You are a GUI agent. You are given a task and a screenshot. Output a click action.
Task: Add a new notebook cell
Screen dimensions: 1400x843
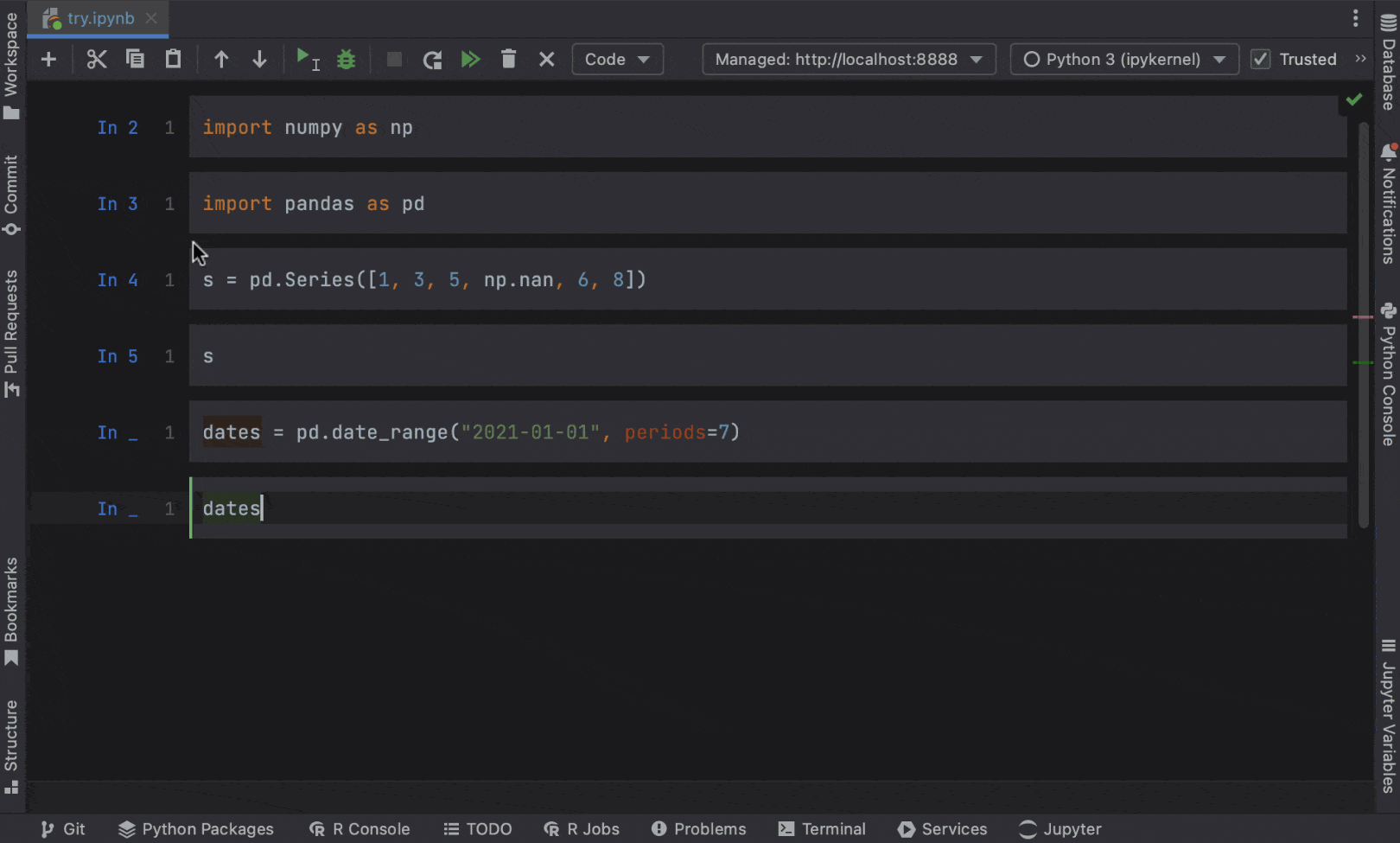(x=49, y=59)
